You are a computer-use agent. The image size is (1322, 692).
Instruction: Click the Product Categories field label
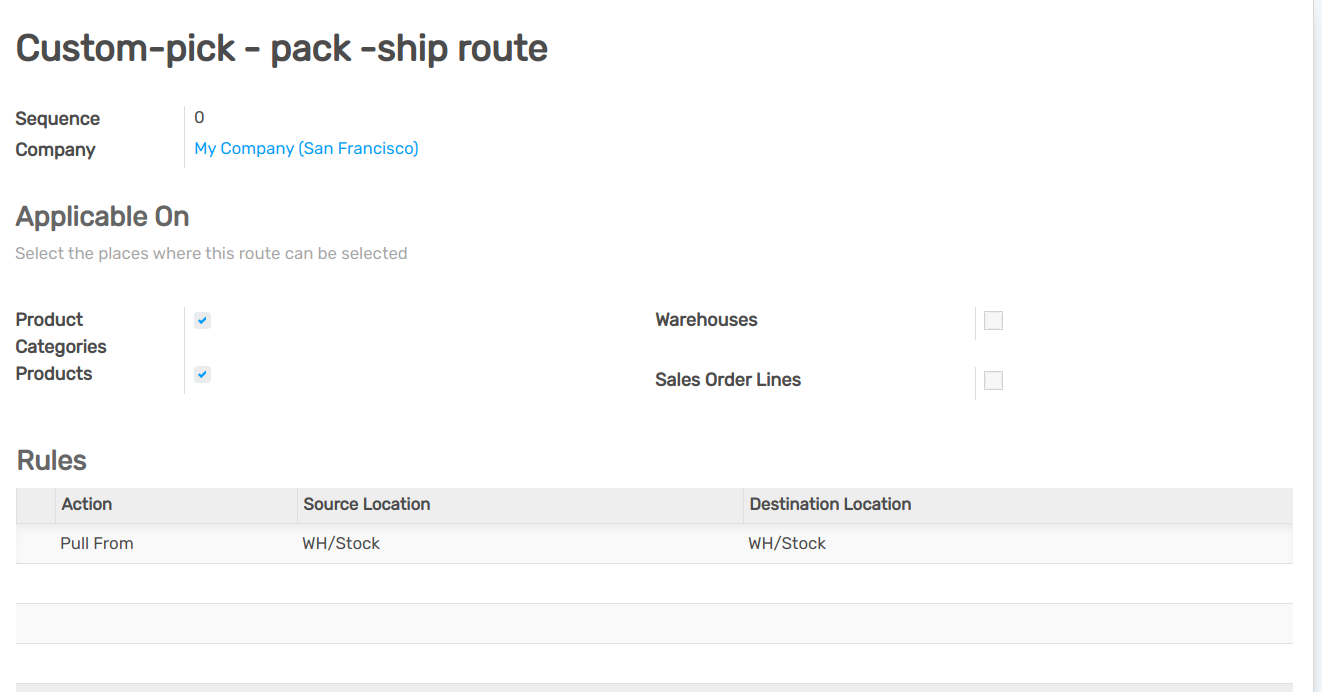click(x=61, y=333)
